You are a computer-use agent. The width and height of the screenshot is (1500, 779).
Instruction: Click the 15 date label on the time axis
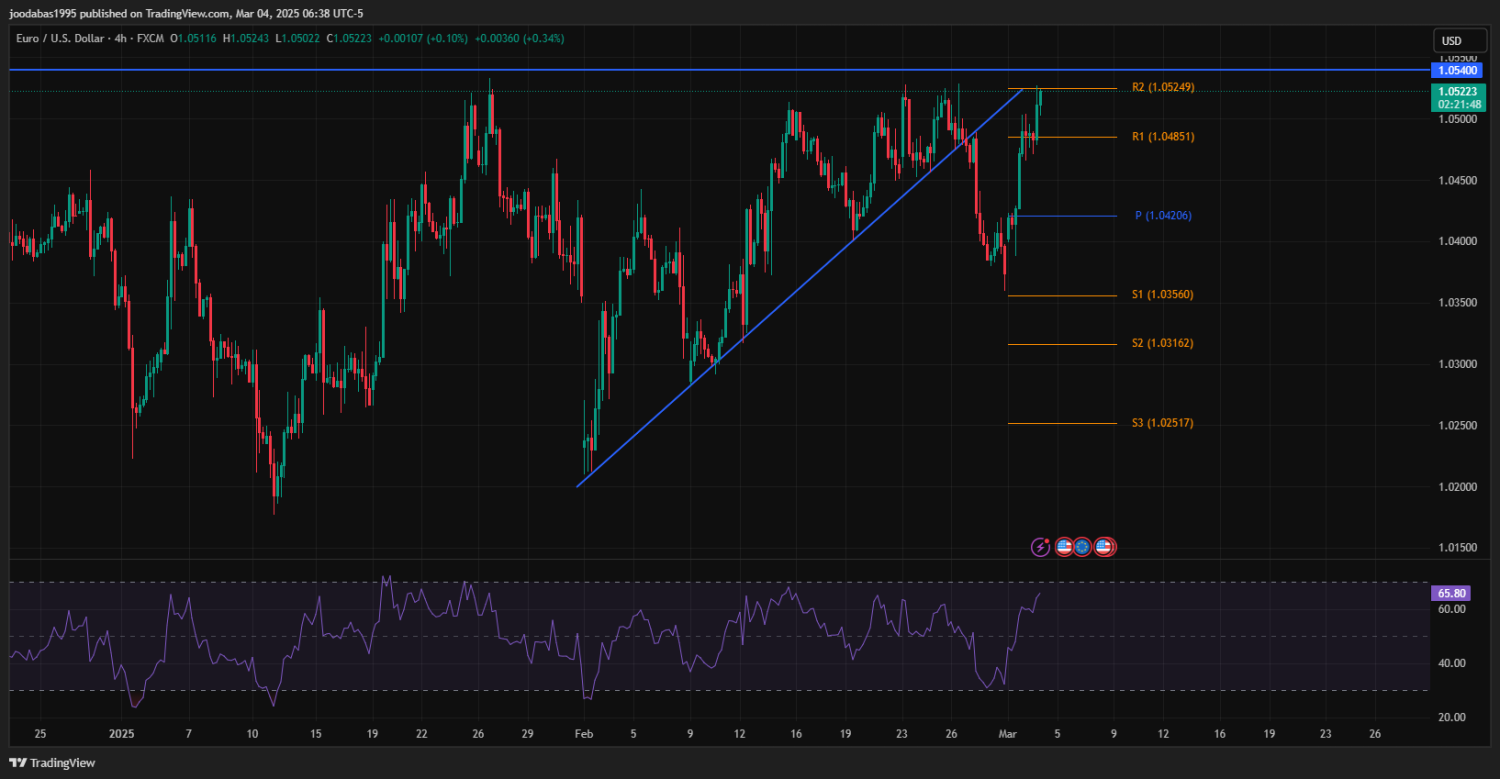(x=315, y=734)
